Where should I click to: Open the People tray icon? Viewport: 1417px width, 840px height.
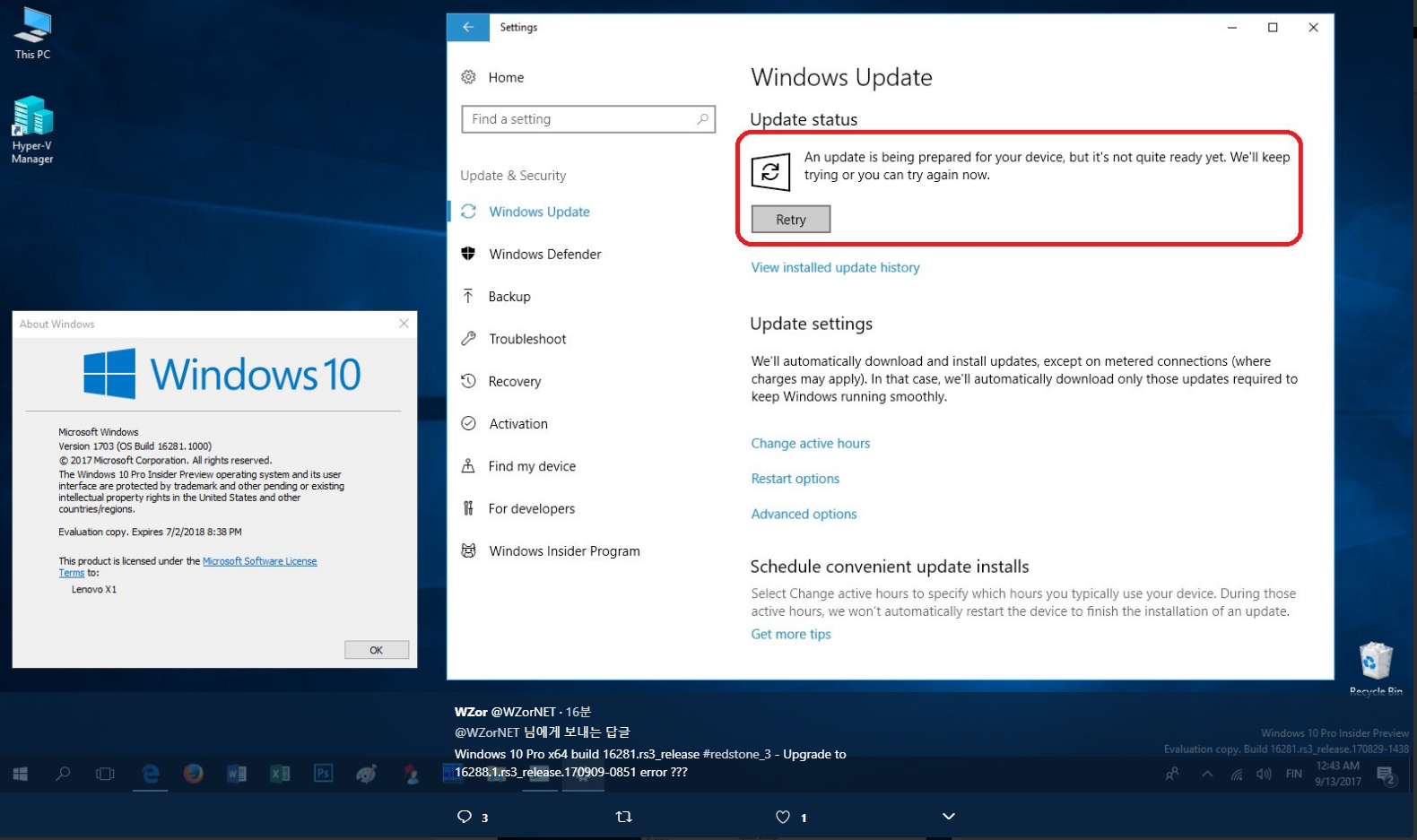click(x=1172, y=774)
